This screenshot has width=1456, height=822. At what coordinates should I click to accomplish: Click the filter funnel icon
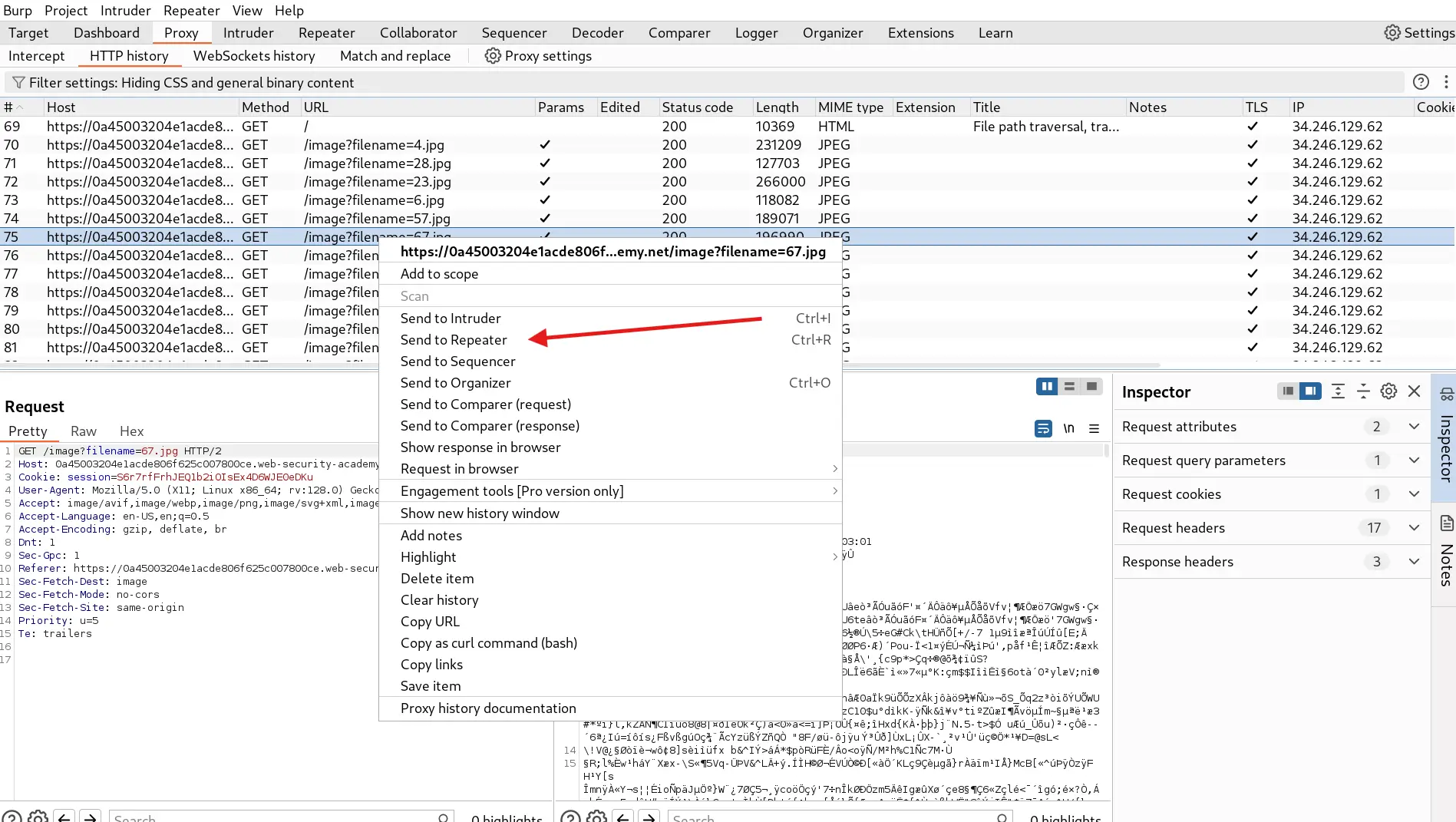(x=18, y=83)
